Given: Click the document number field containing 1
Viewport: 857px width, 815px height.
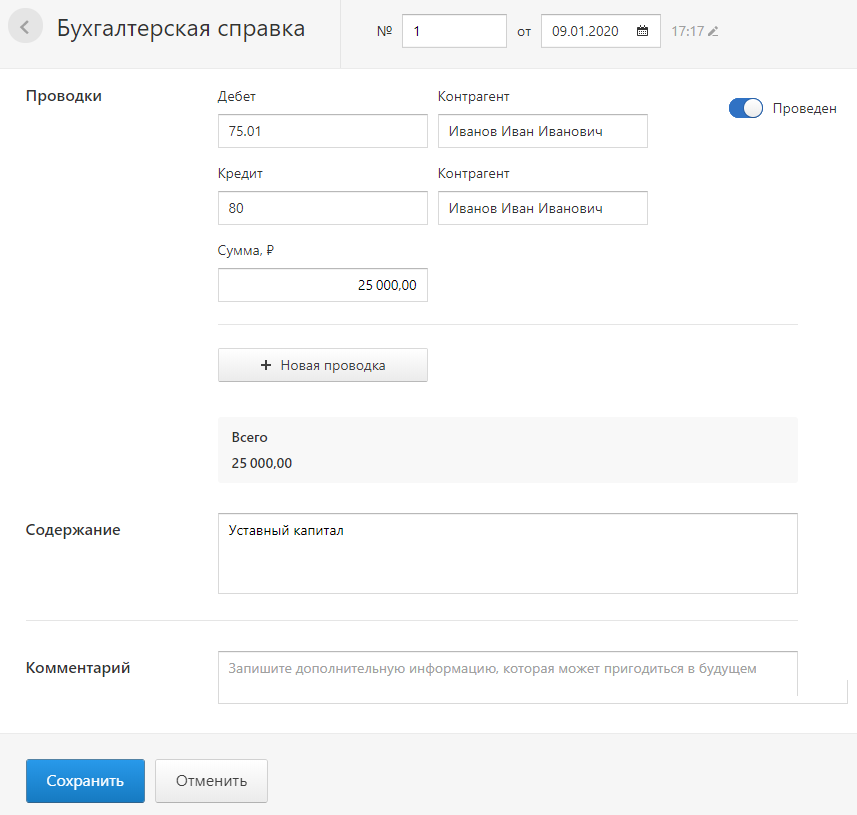Looking at the screenshot, I should click(x=454, y=31).
